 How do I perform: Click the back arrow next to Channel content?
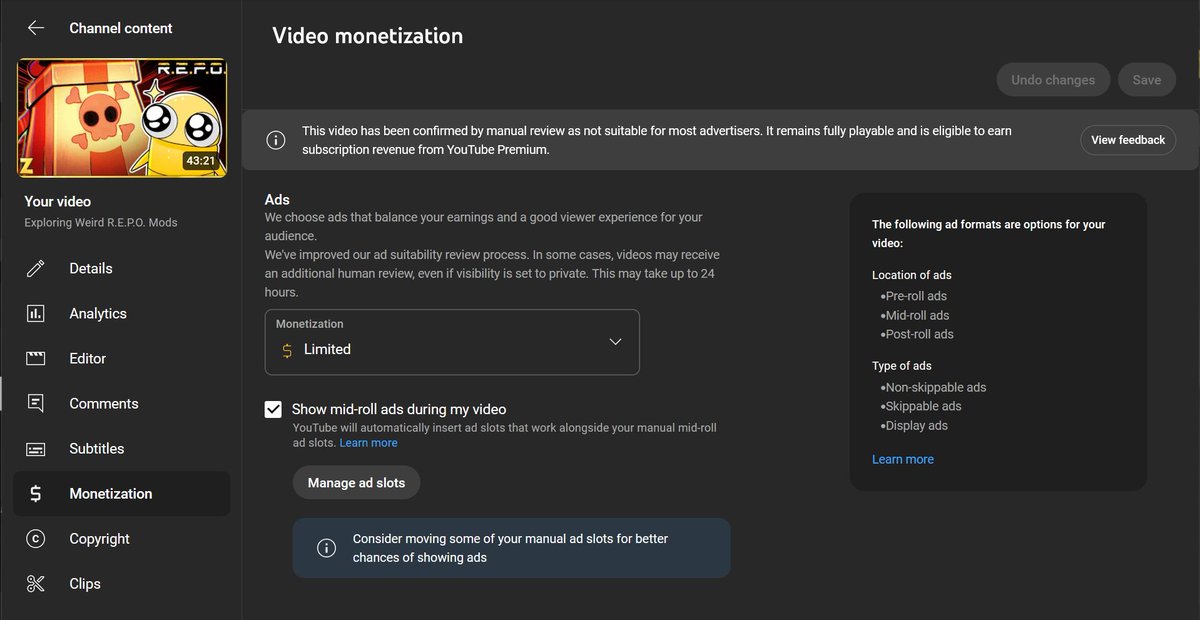point(35,28)
